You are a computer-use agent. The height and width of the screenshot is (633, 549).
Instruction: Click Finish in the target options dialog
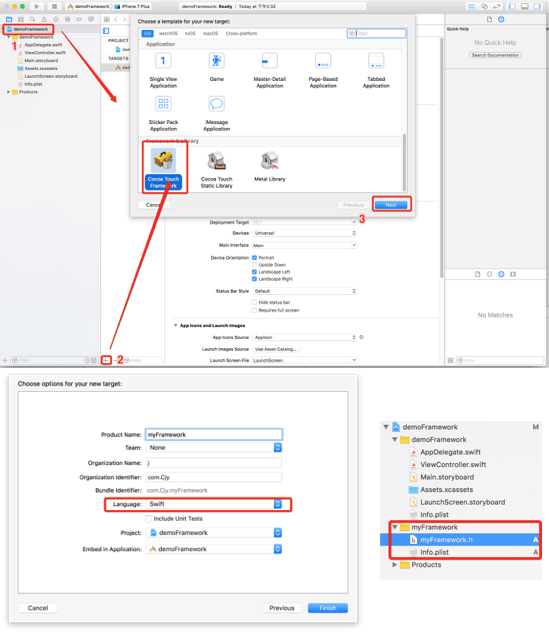[328, 608]
